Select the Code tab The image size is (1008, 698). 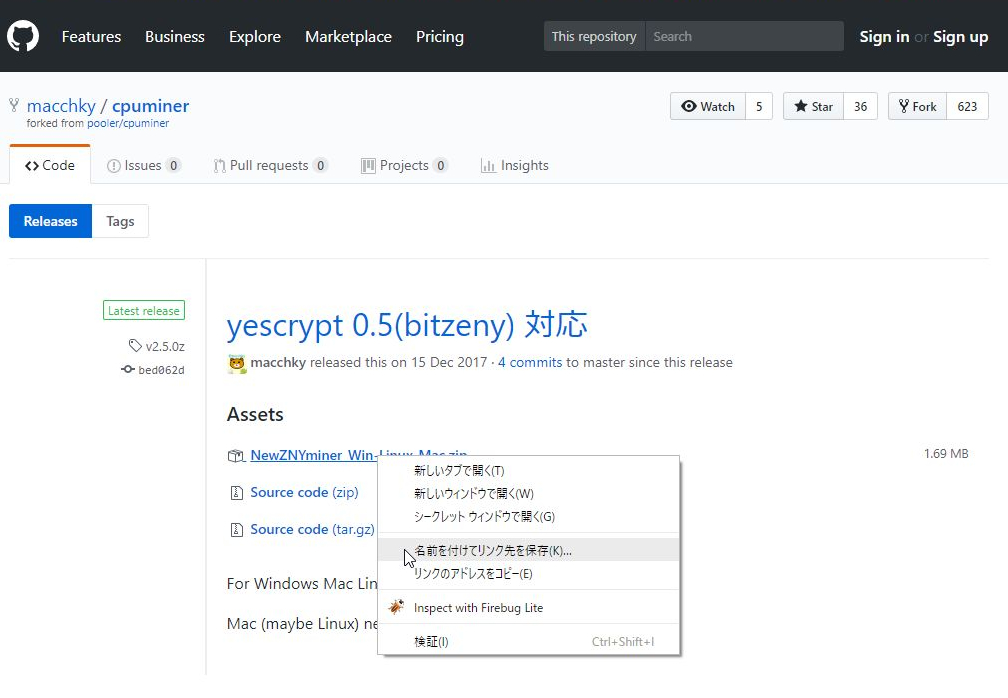(50, 165)
